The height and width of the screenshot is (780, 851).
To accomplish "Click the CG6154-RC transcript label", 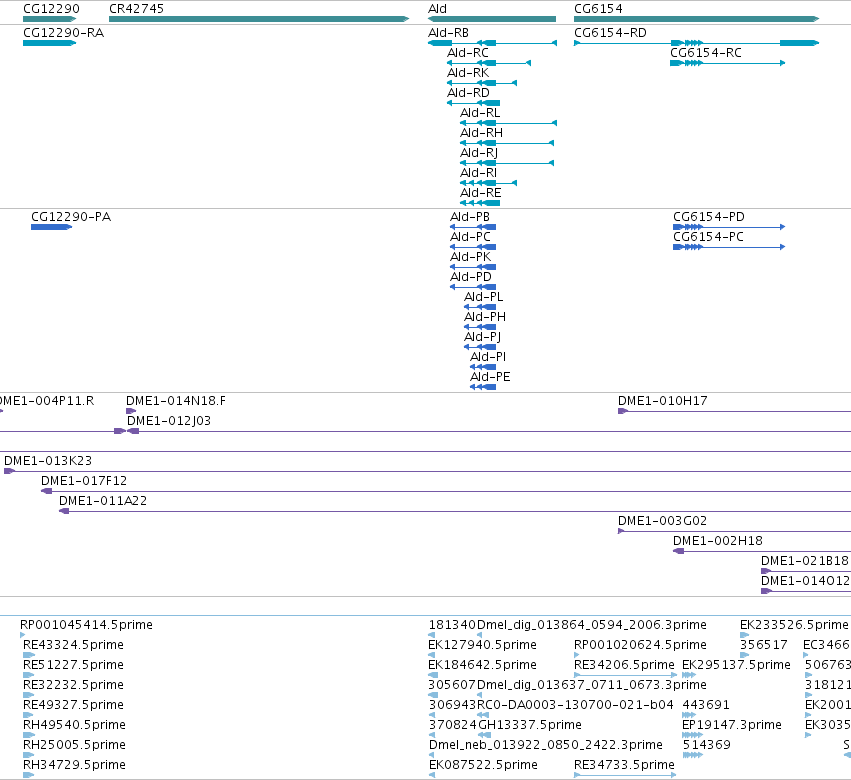I will [706, 53].
